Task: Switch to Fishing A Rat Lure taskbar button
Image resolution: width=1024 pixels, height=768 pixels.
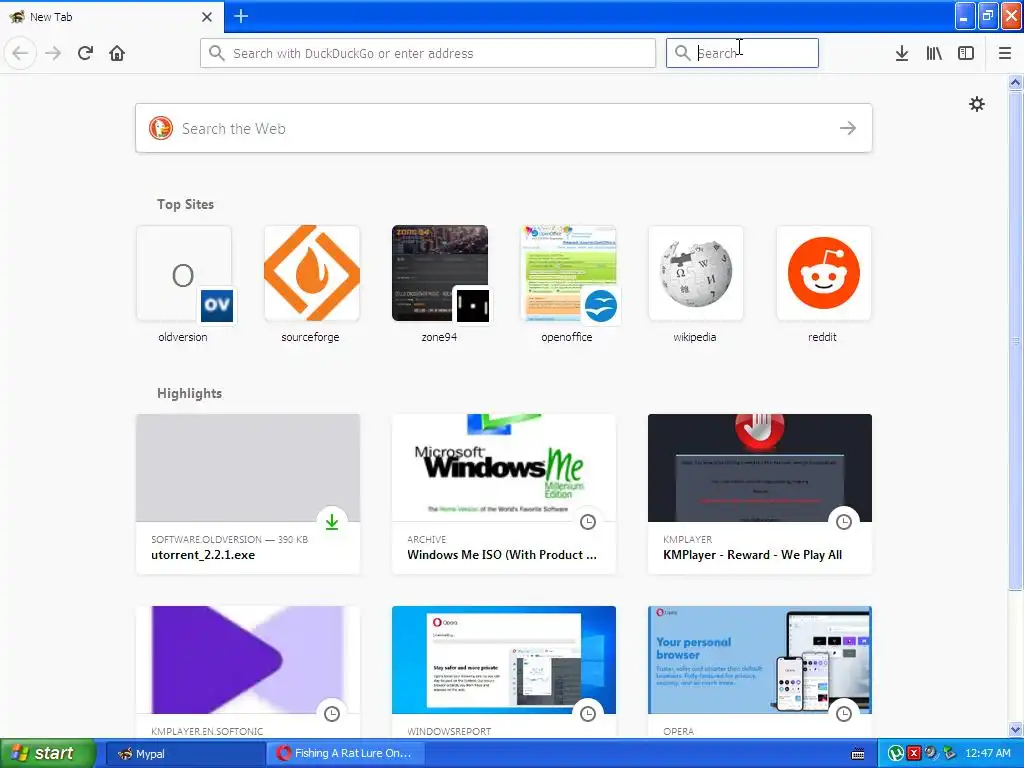Action: (x=346, y=753)
